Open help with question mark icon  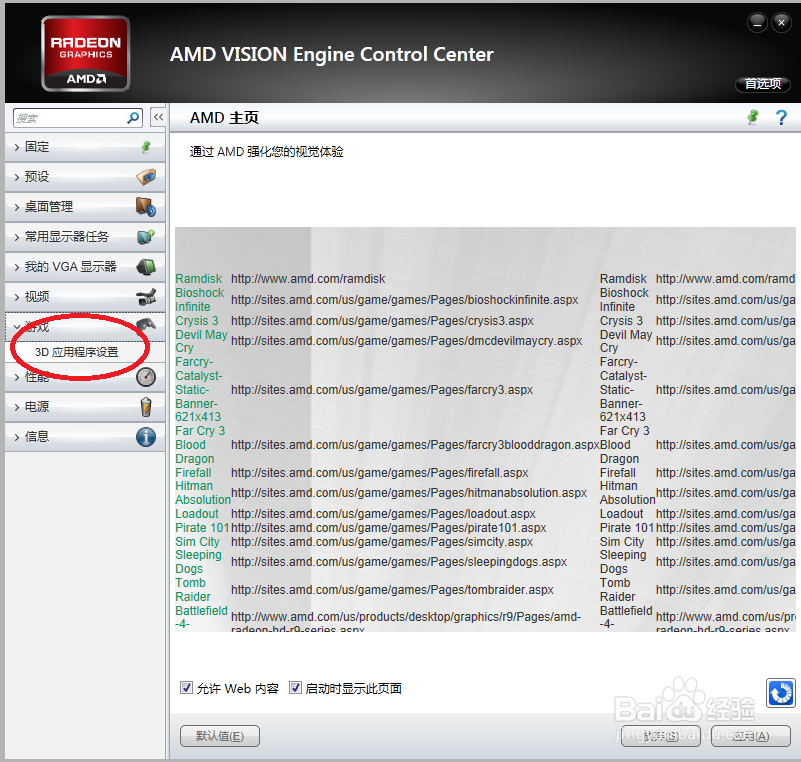[x=781, y=118]
